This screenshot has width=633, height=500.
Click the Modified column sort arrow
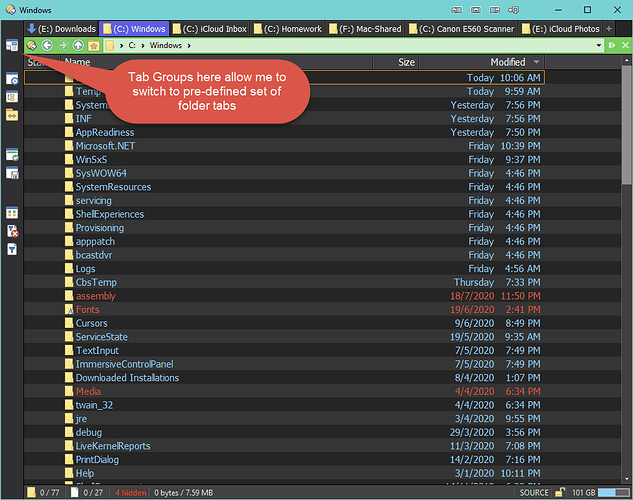click(536, 62)
